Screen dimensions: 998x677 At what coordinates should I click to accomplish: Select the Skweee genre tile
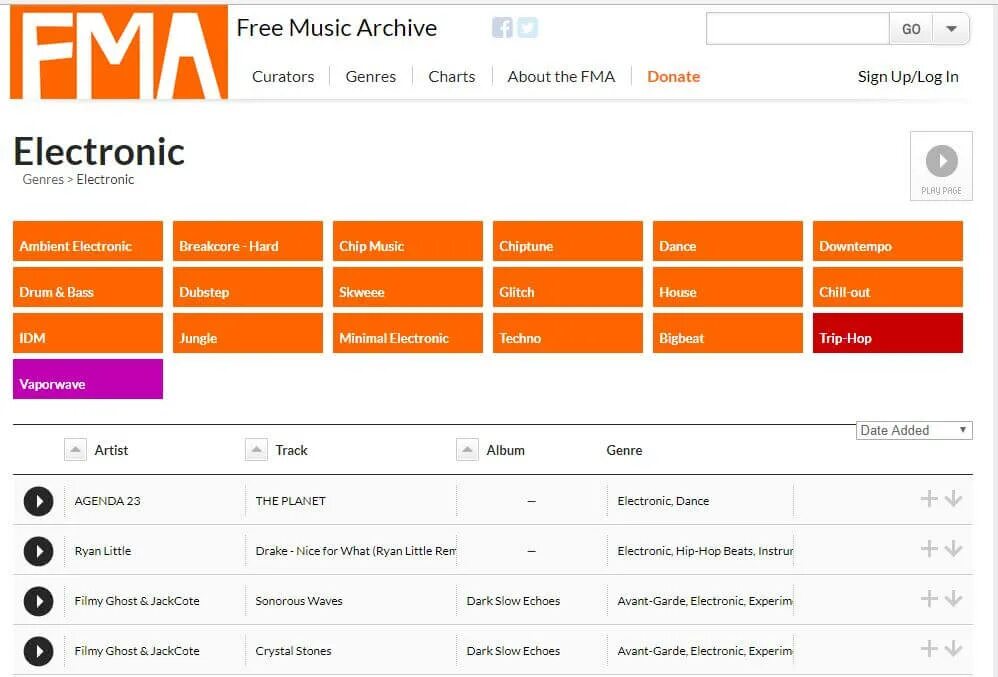408,287
